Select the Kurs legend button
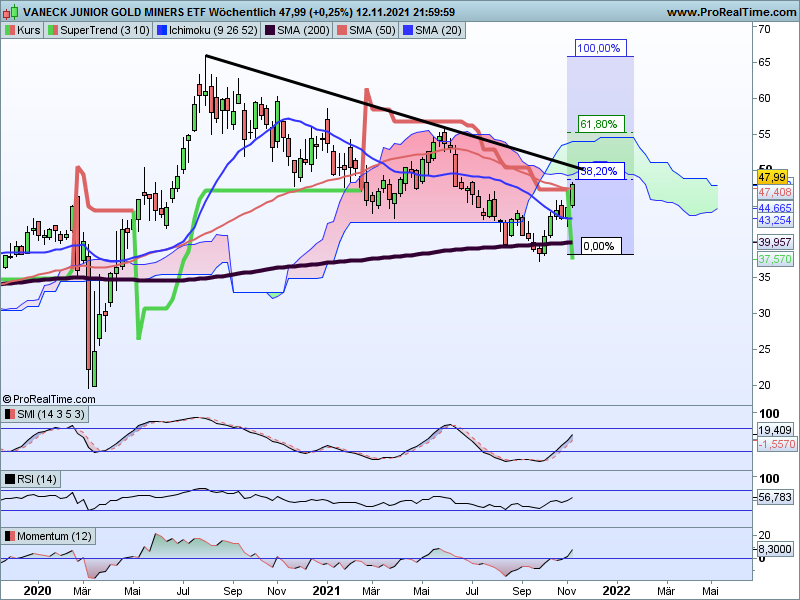The height and width of the screenshot is (600, 800). pyautogui.click(x=22, y=30)
